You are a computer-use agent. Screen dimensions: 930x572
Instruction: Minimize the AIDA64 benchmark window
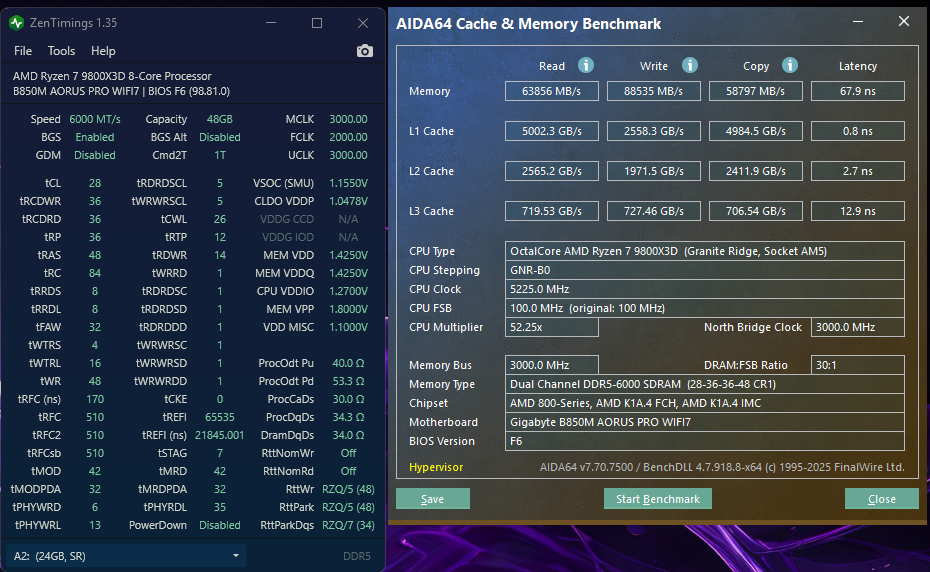click(858, 22)
